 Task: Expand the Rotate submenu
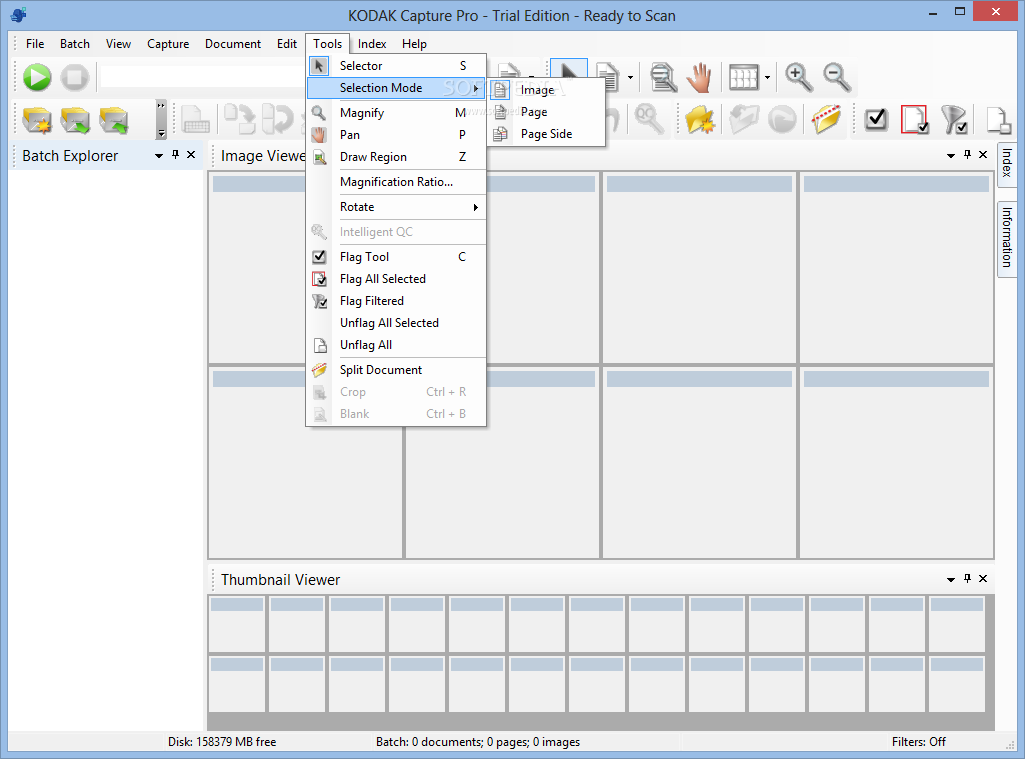396,207
